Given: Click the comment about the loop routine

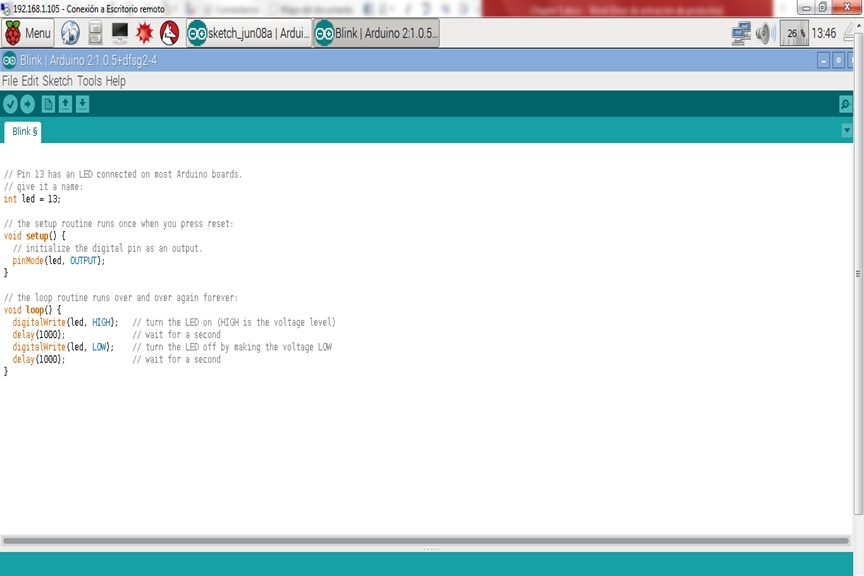Looking at the screenshot, I should [121, 297].
